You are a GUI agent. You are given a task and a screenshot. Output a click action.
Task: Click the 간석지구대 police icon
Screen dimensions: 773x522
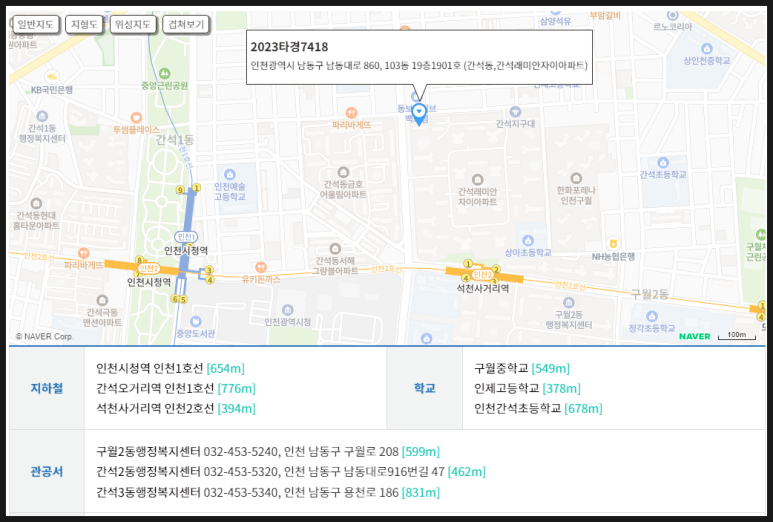515,111
